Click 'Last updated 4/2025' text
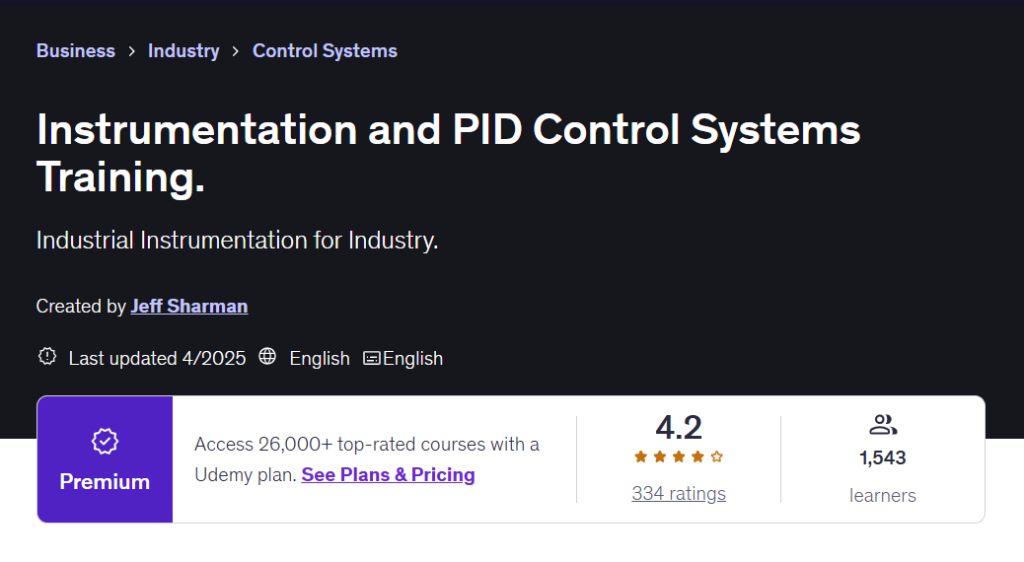 (x=157, y=358)
